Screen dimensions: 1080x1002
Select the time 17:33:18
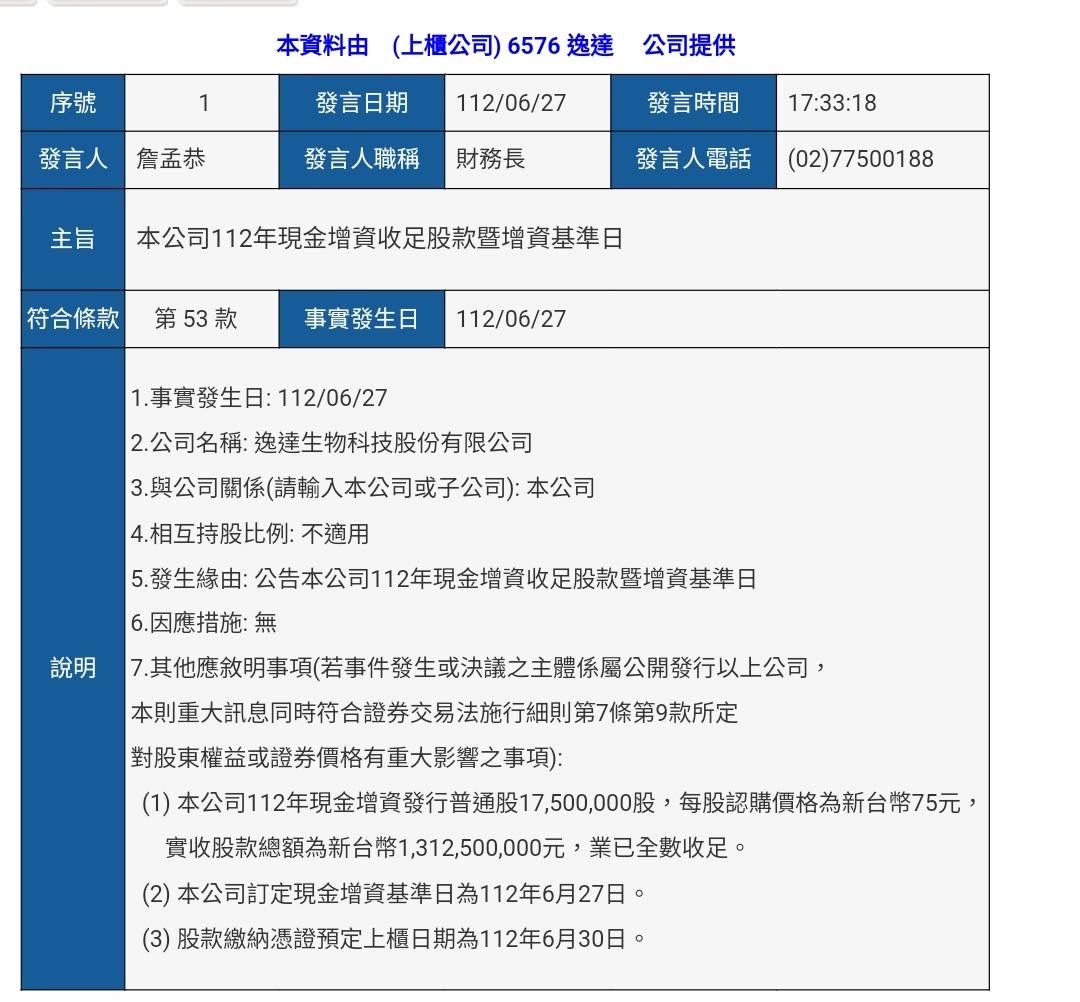coord(832,103)
